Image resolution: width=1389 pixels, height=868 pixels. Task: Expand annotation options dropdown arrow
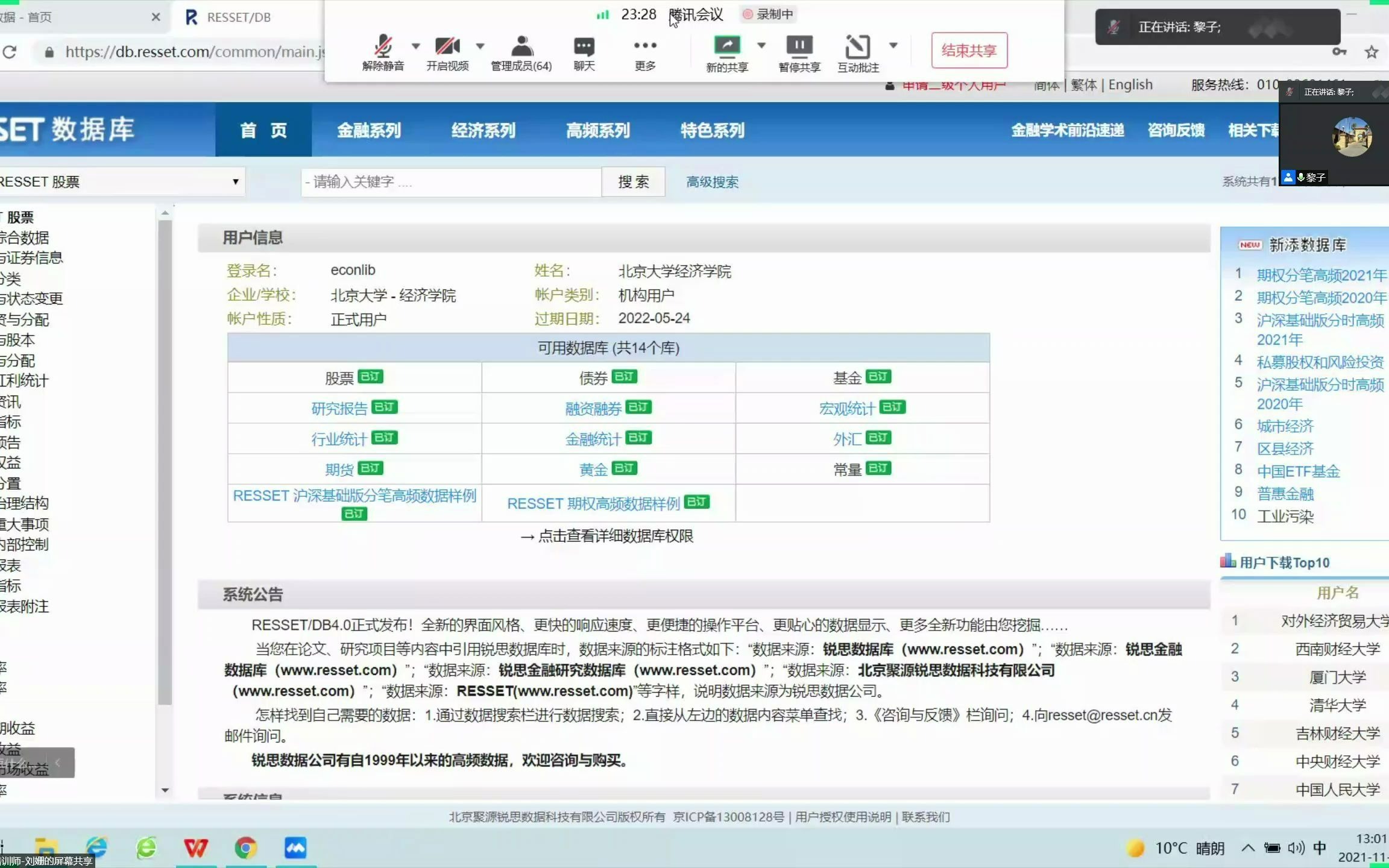893,45
